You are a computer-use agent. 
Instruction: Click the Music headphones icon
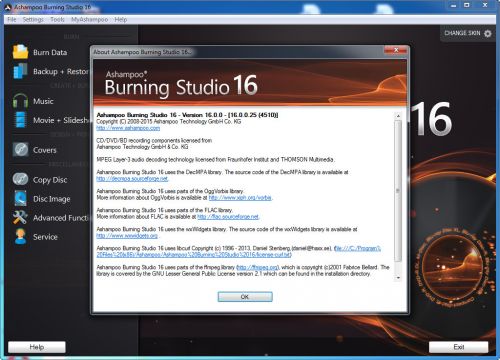tap(20, 101)
